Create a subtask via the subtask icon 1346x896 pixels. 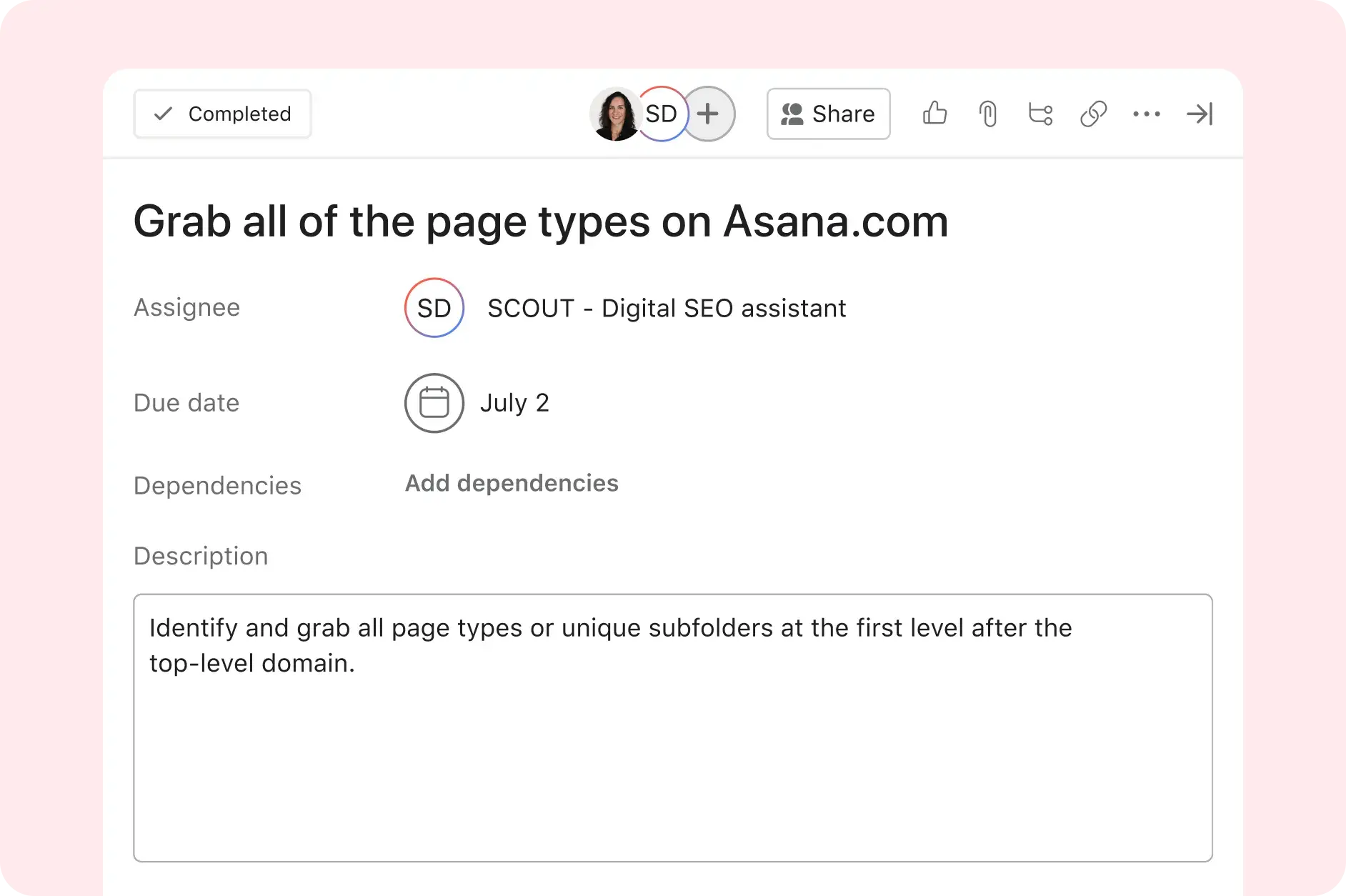click(1041, 114)
